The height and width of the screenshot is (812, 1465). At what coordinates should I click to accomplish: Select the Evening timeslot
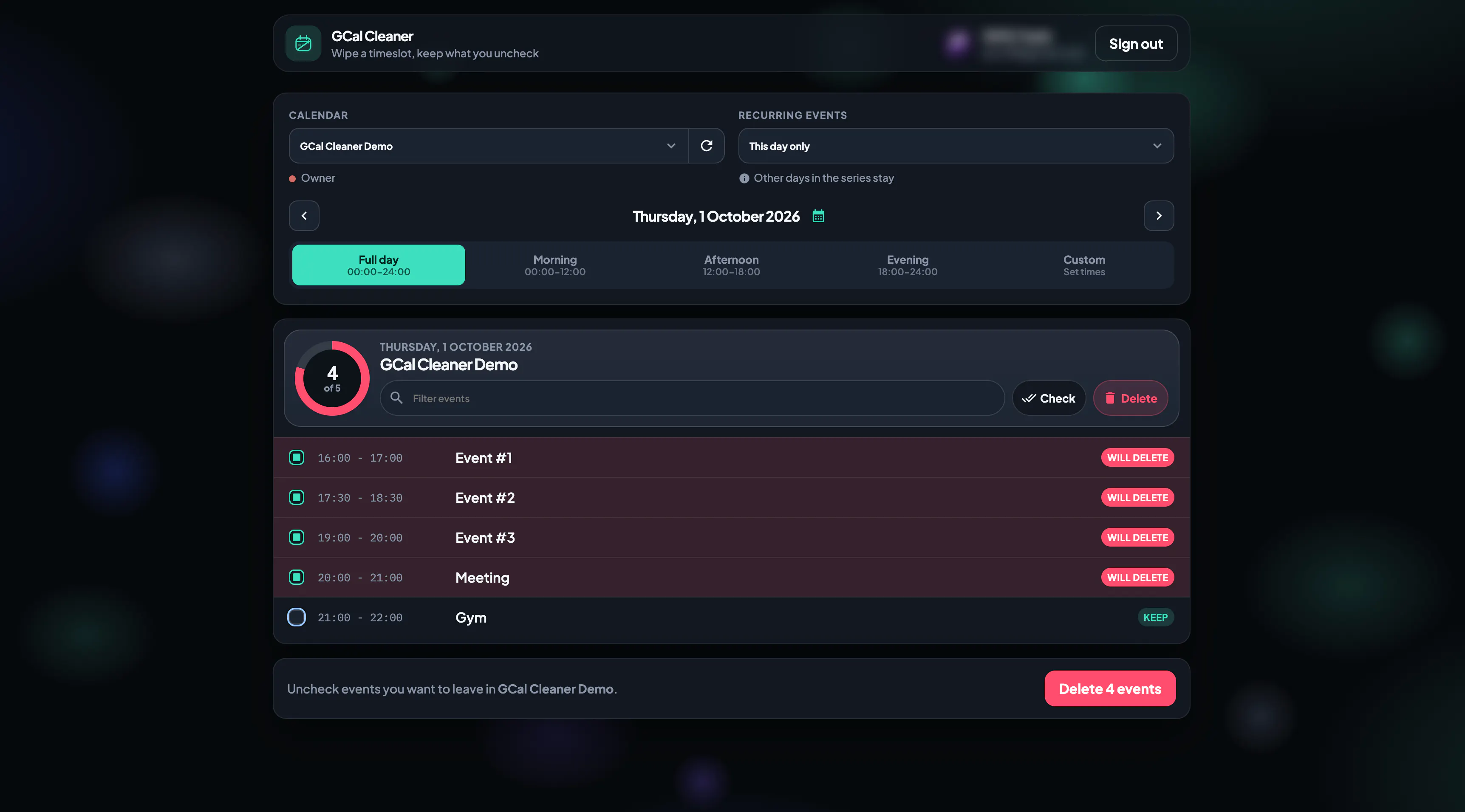[x=908, y=265]
